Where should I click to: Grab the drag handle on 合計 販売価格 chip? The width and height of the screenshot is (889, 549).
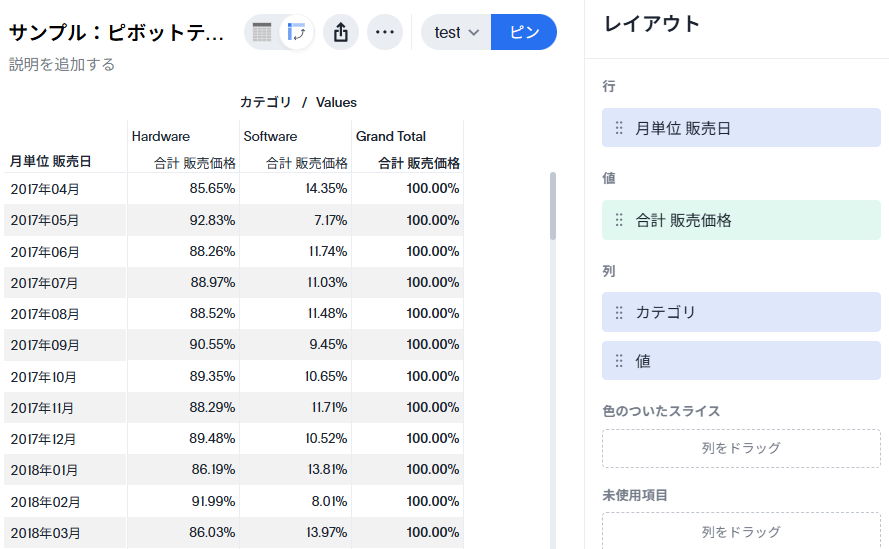tap(619, 220)
